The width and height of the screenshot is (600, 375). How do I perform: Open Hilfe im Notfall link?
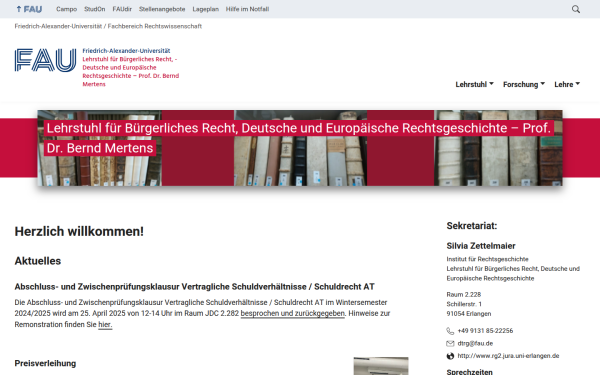247,9
